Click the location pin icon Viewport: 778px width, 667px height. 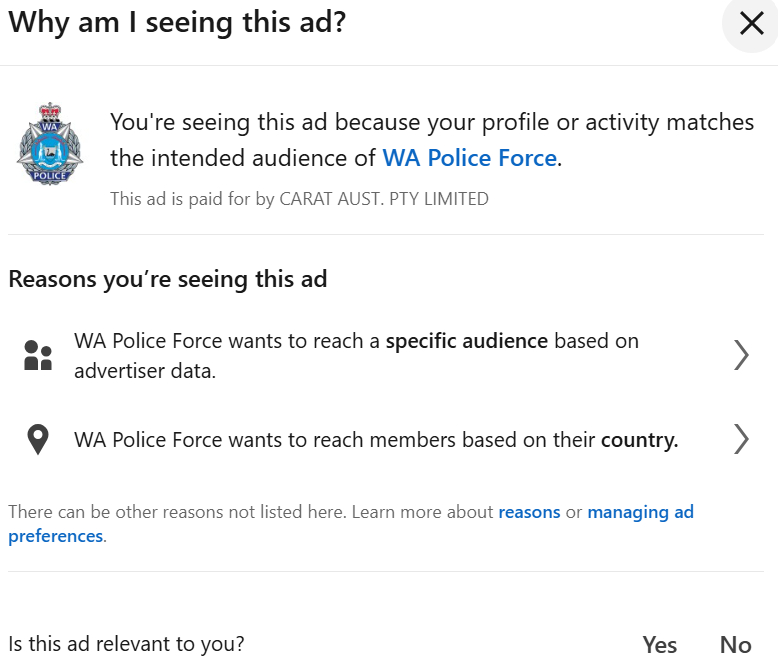38,439
